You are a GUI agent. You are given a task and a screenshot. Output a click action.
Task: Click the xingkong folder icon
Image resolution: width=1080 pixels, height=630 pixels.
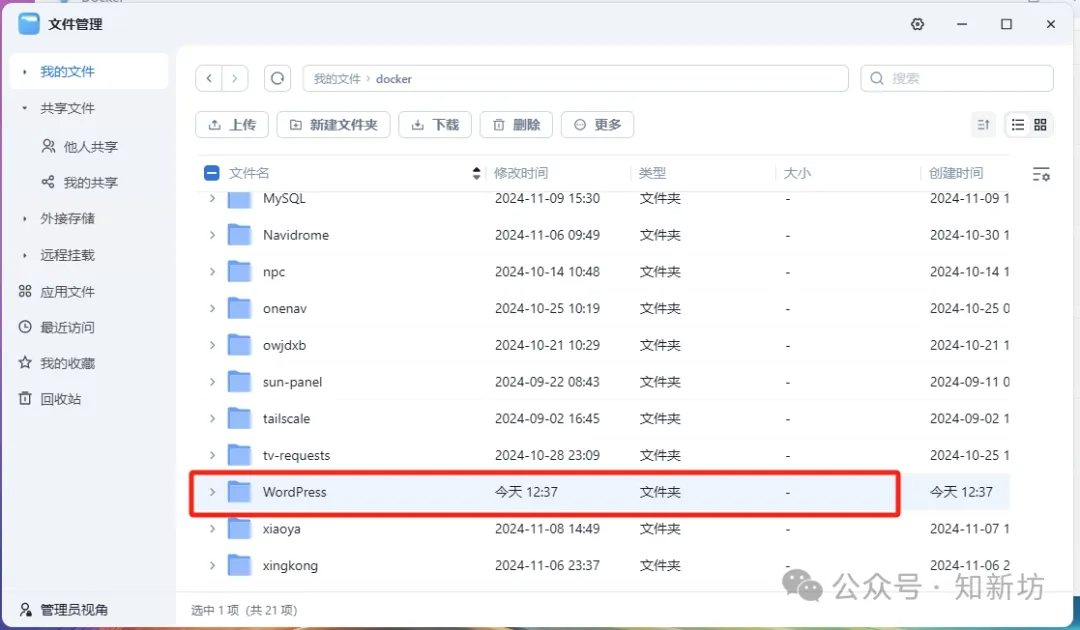(x=239, y=565)
